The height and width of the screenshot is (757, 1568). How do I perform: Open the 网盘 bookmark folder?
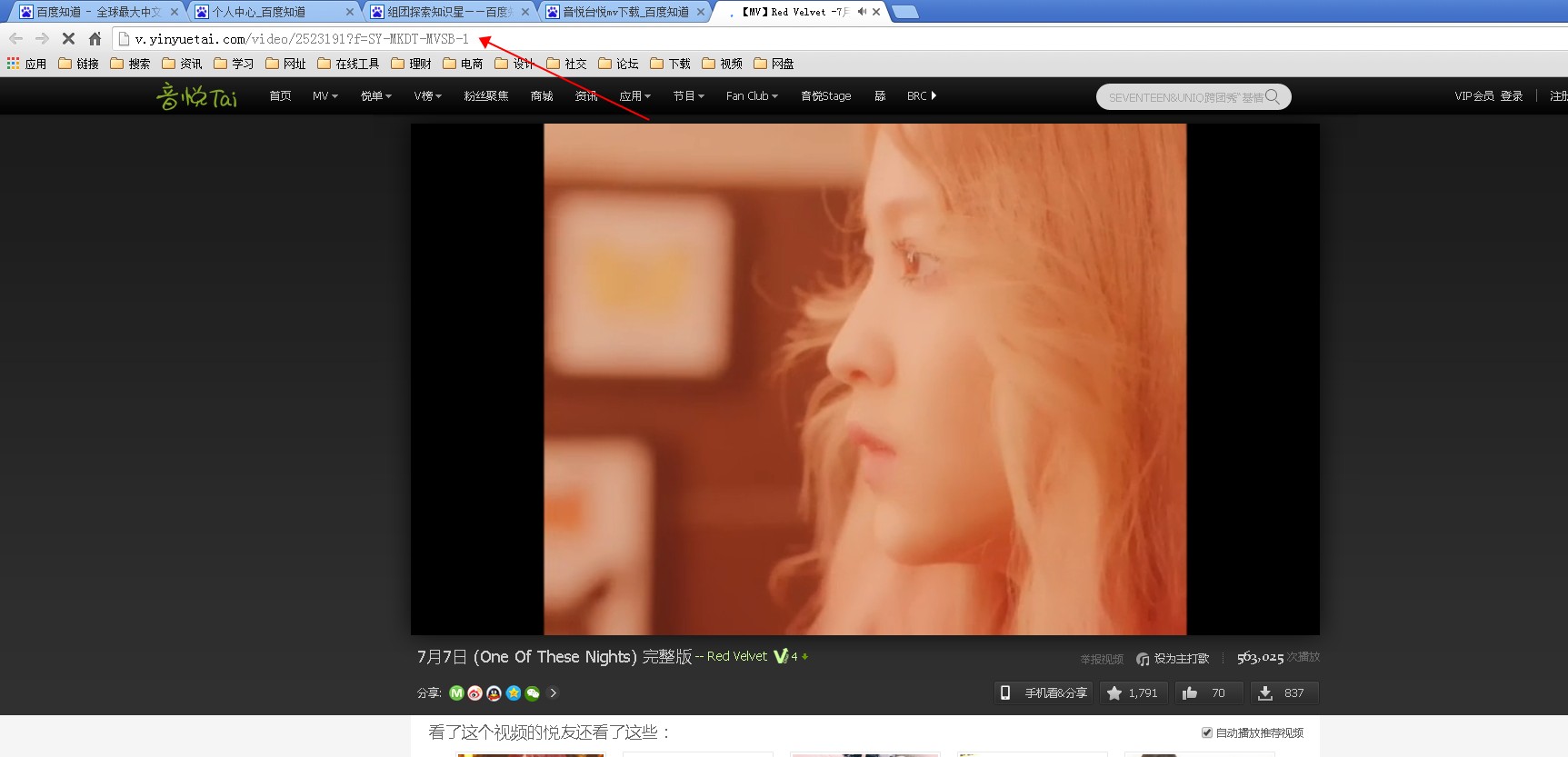(x=774, y=64)
